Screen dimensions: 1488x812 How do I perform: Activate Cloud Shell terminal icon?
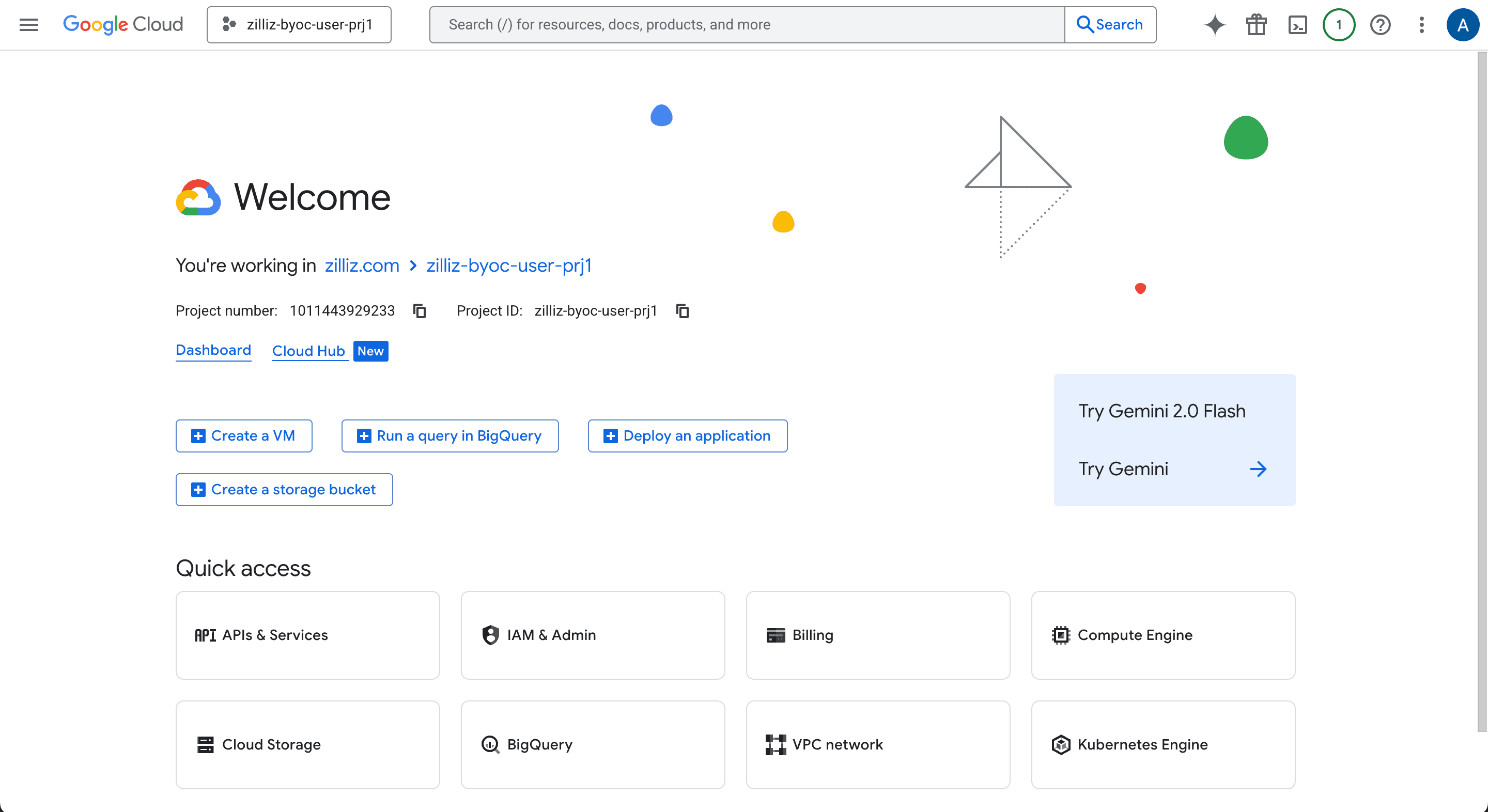tap(1297, 25)
